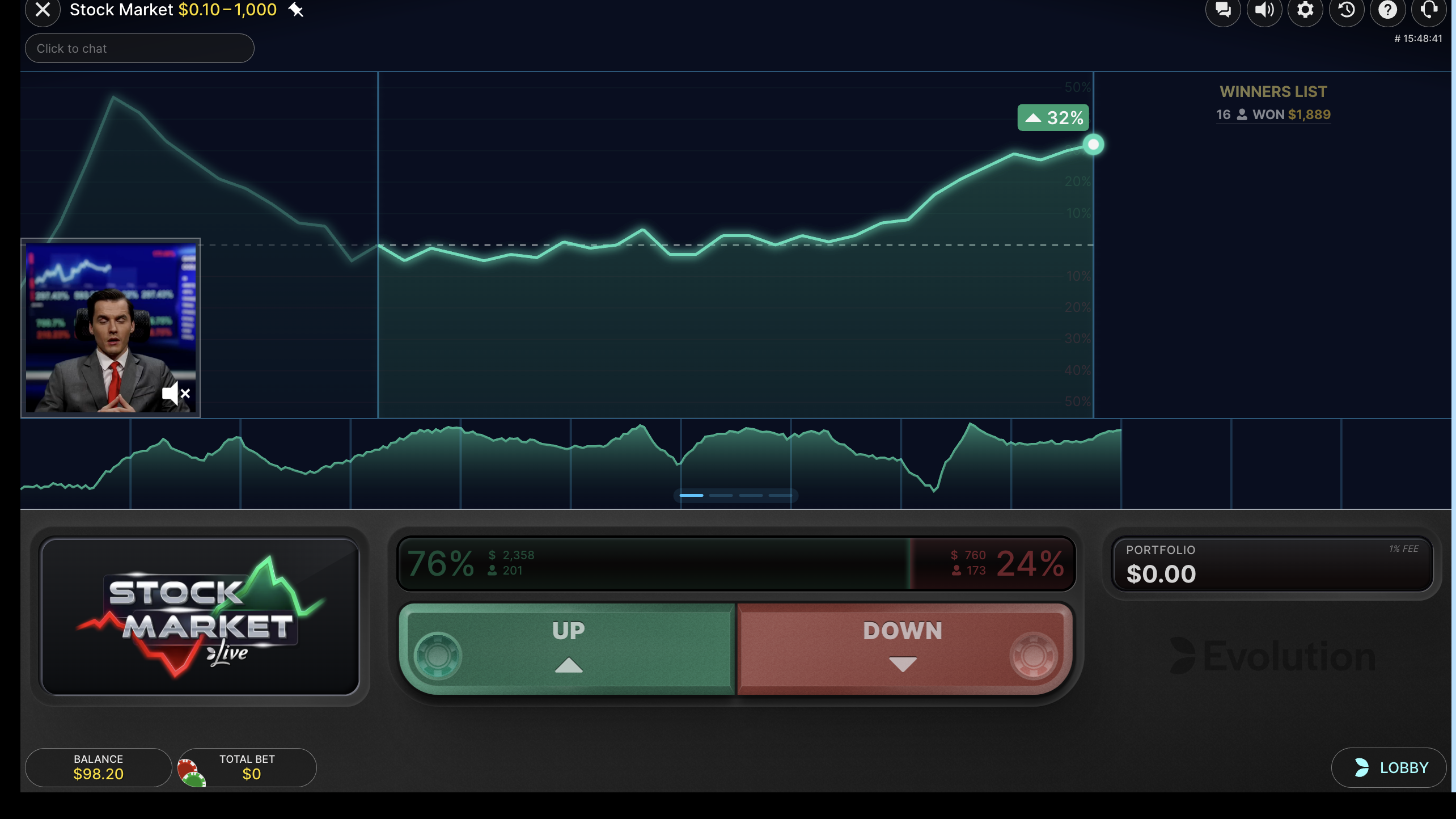Open help with the question mark icon
This screenshot has height=819, width=1456.
(1387, 10)
